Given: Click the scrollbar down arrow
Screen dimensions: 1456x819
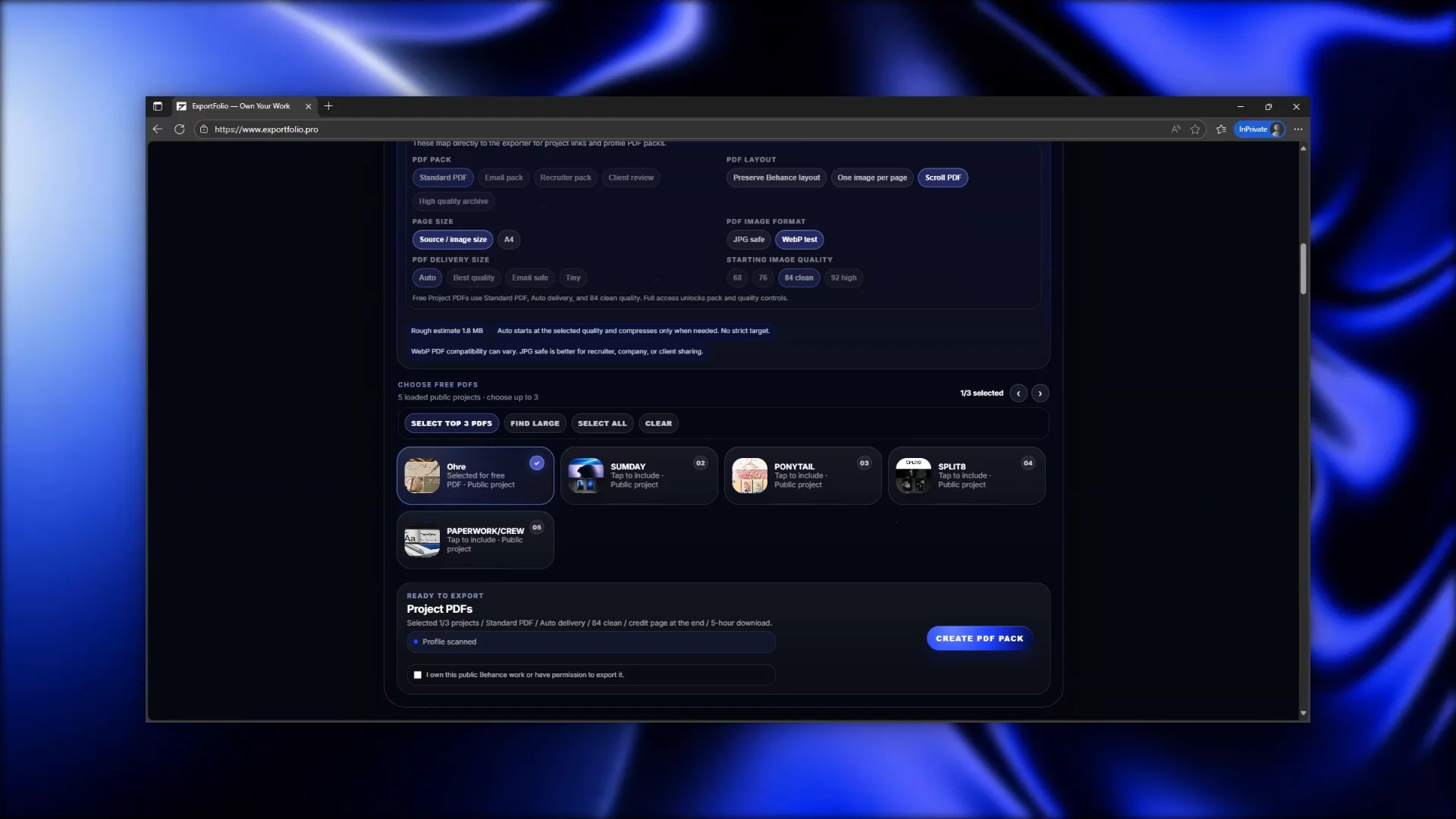Looking at the screenshot, I should click(x=1304, y=714).
